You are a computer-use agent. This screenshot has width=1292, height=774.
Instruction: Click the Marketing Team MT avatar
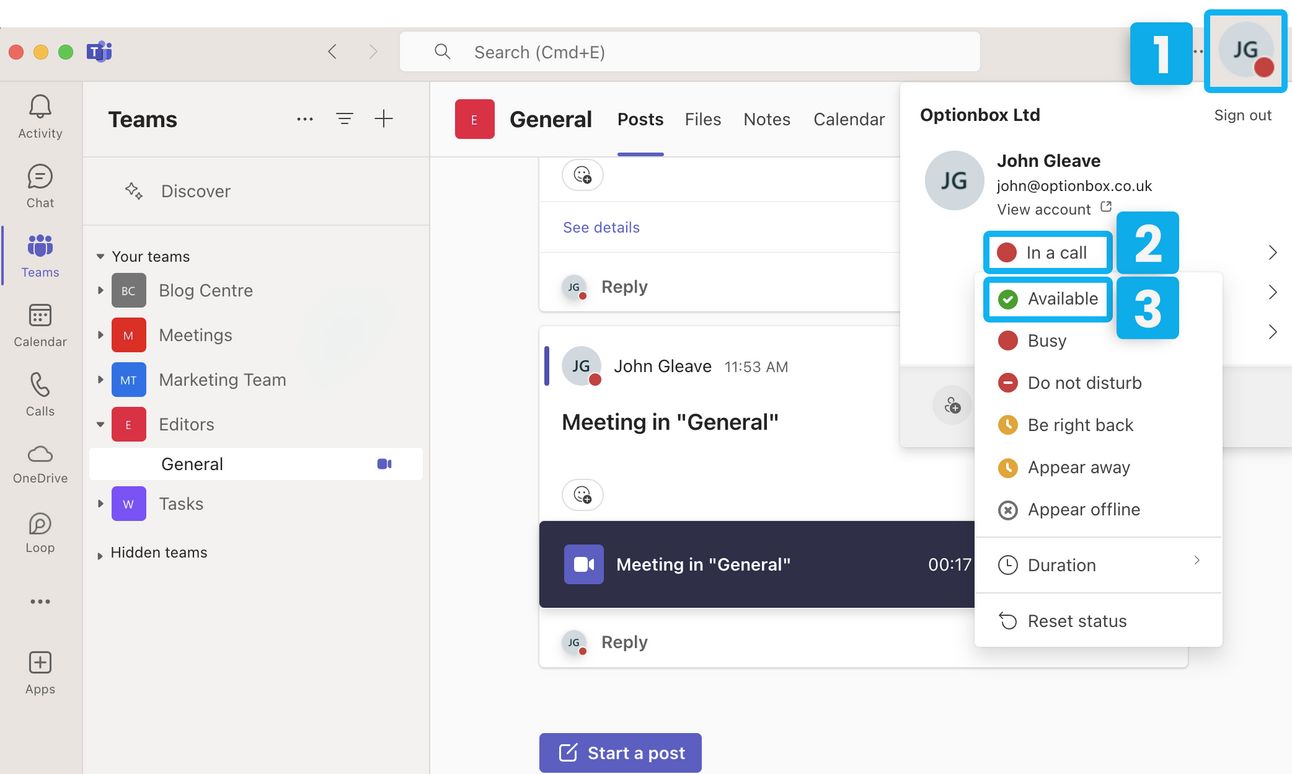point(128,380)
